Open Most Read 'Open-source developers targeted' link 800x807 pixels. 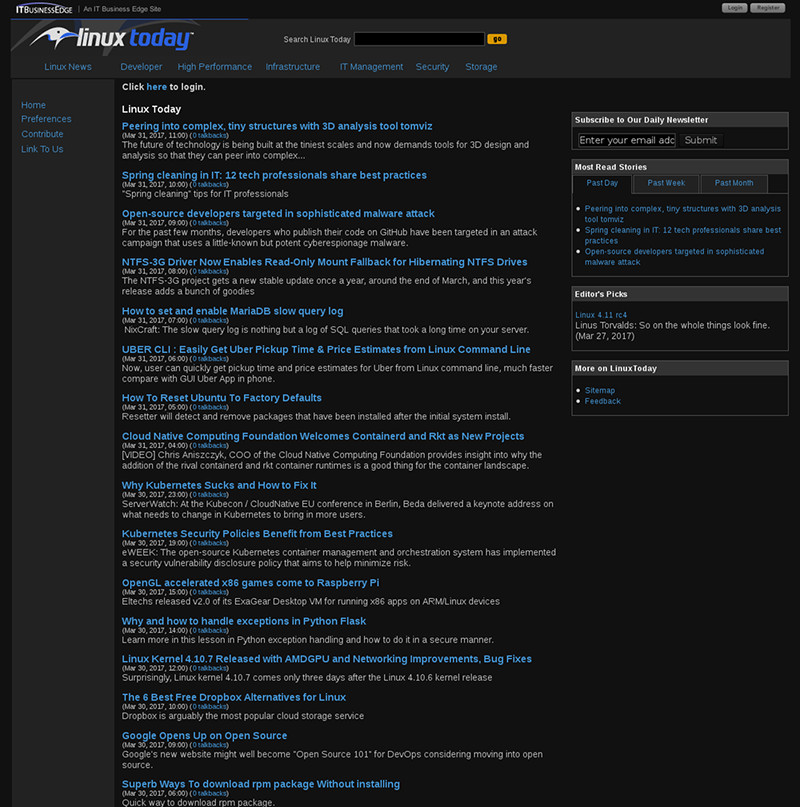coord(674,257)
